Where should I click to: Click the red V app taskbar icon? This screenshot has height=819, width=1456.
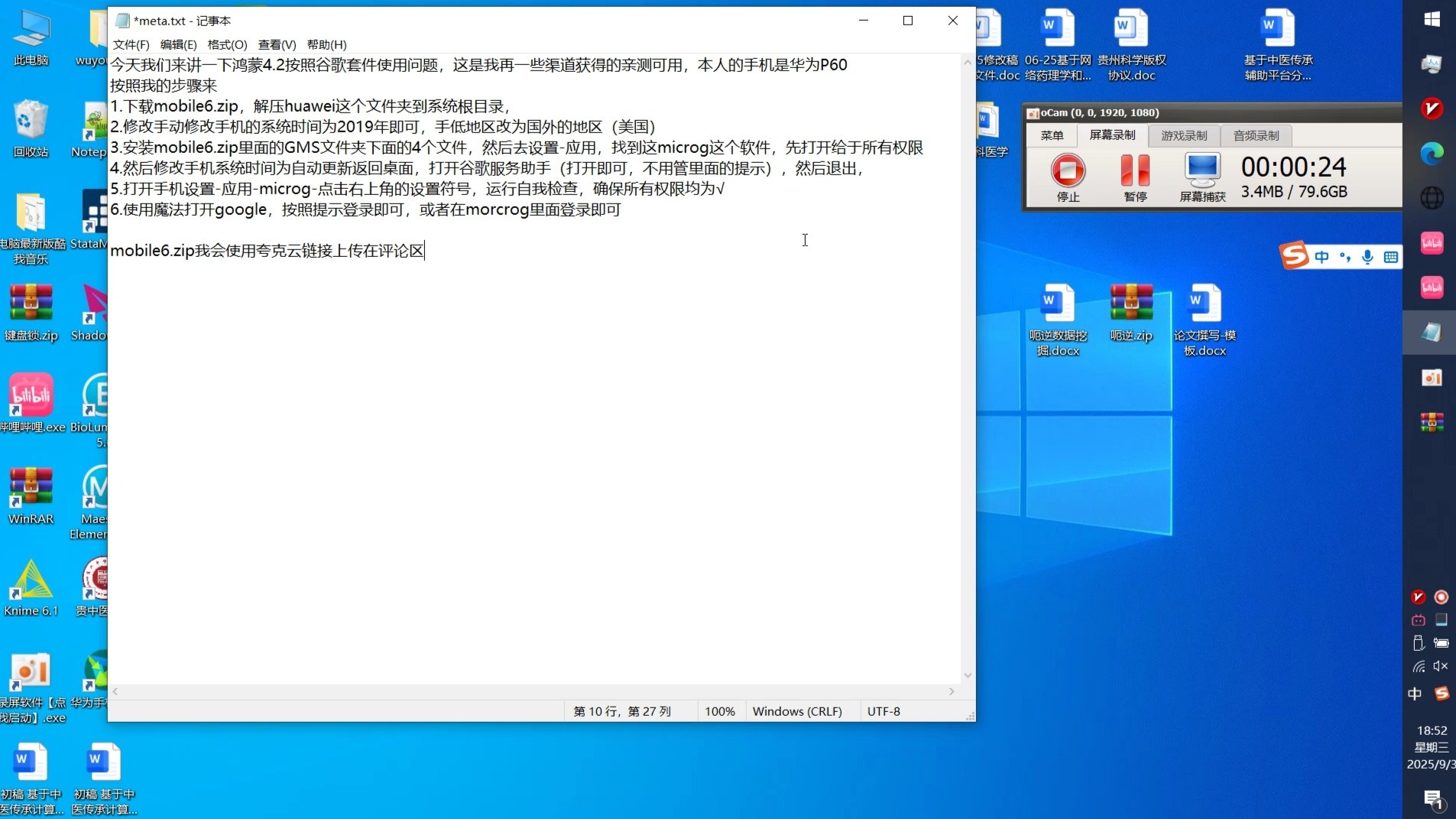pyautogui.click(x=1432, y=109)
